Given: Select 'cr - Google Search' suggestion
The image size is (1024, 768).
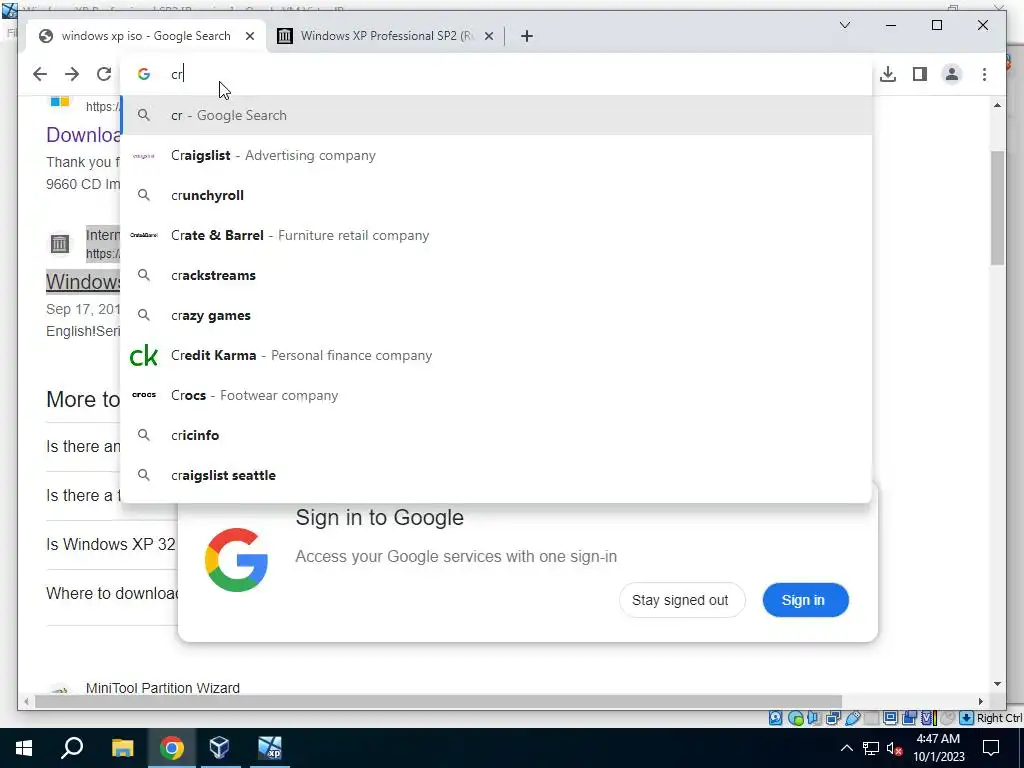Looking at the screenshot, I should click(496, 115).
